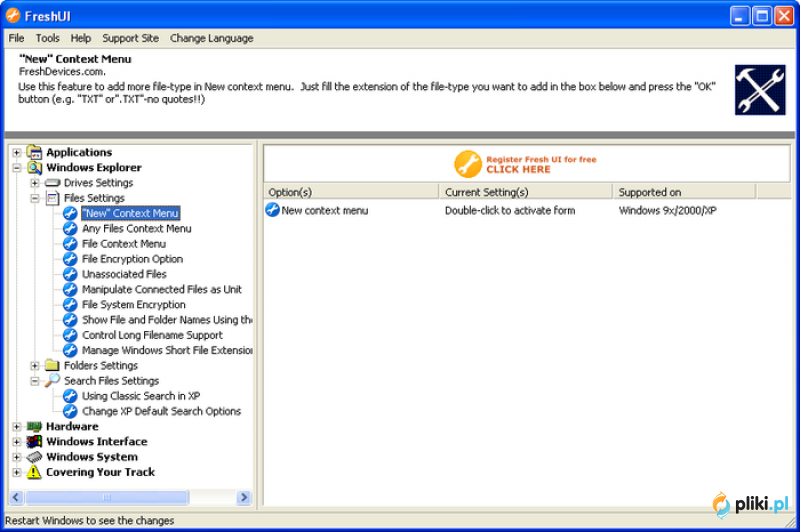Click the orange wrench Register icon
This screenshot has width=800, height=532.
(x=468, y=164)
